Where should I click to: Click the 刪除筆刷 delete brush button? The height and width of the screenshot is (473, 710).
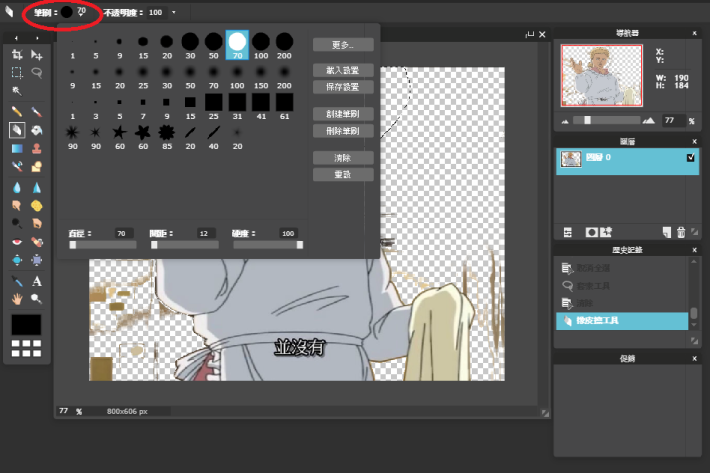click(343, 131)
